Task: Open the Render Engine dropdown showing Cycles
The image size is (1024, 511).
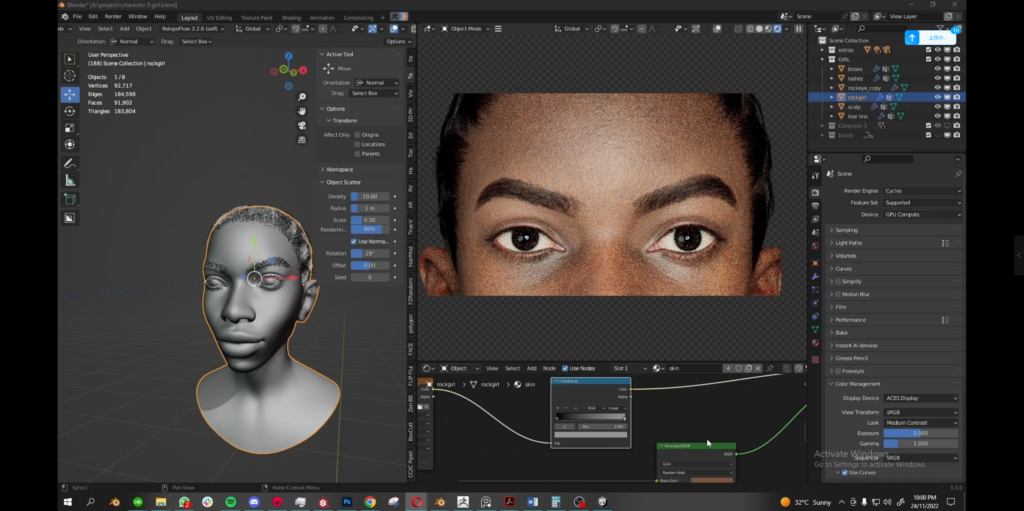Action: point(922,191)
